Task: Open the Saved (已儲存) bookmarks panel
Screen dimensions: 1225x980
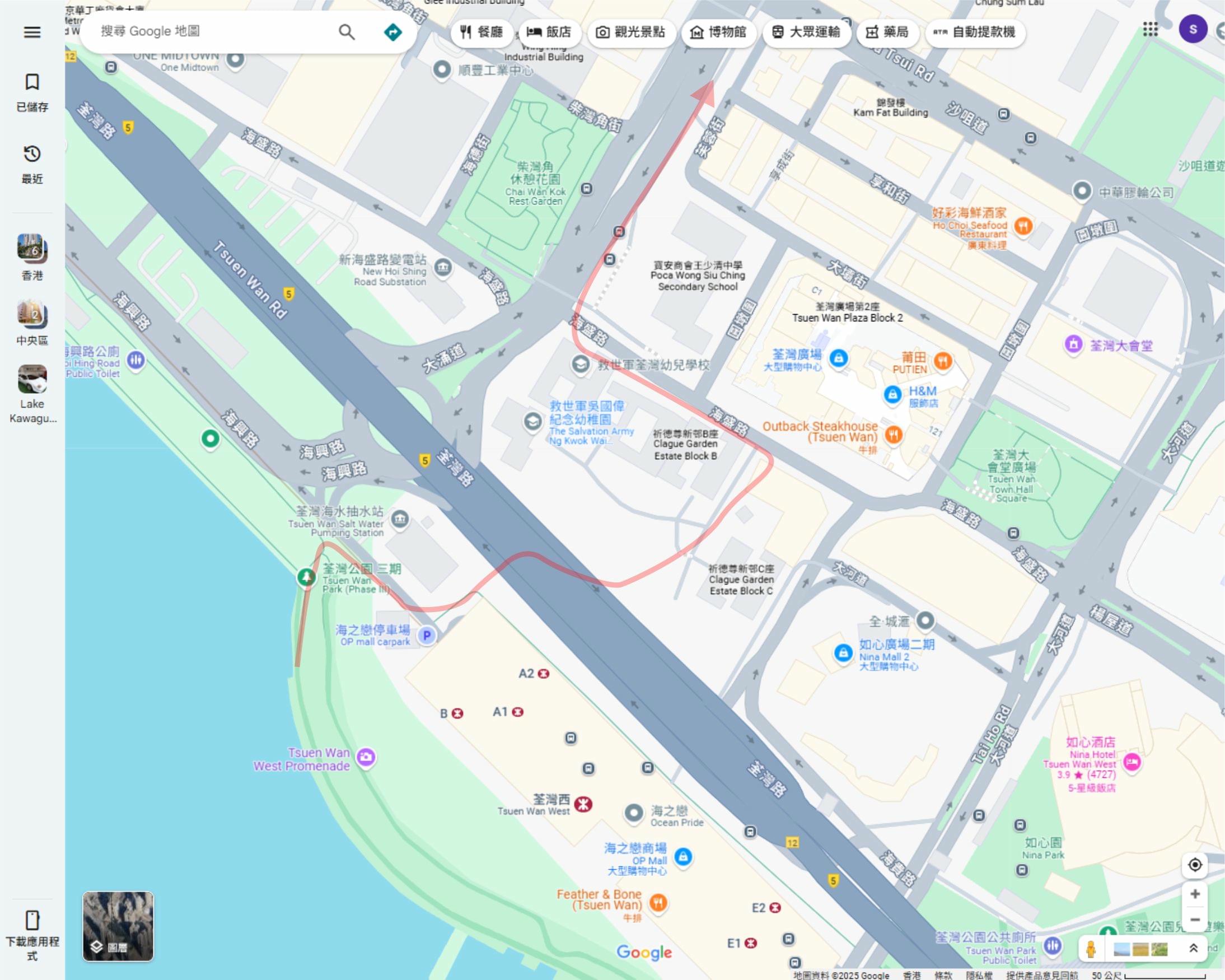Action: click(x=32, y=92)
